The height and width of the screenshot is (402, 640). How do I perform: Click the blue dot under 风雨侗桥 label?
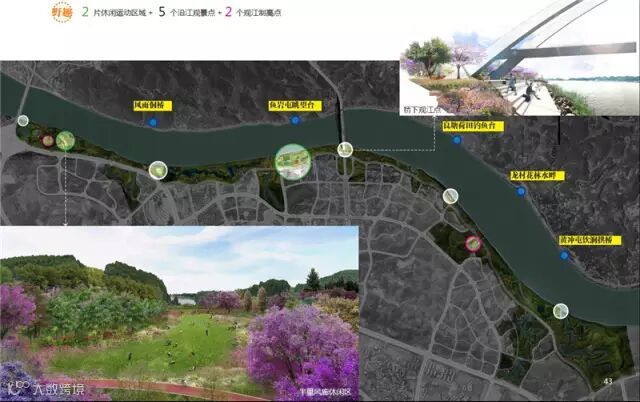coord(152,122)
